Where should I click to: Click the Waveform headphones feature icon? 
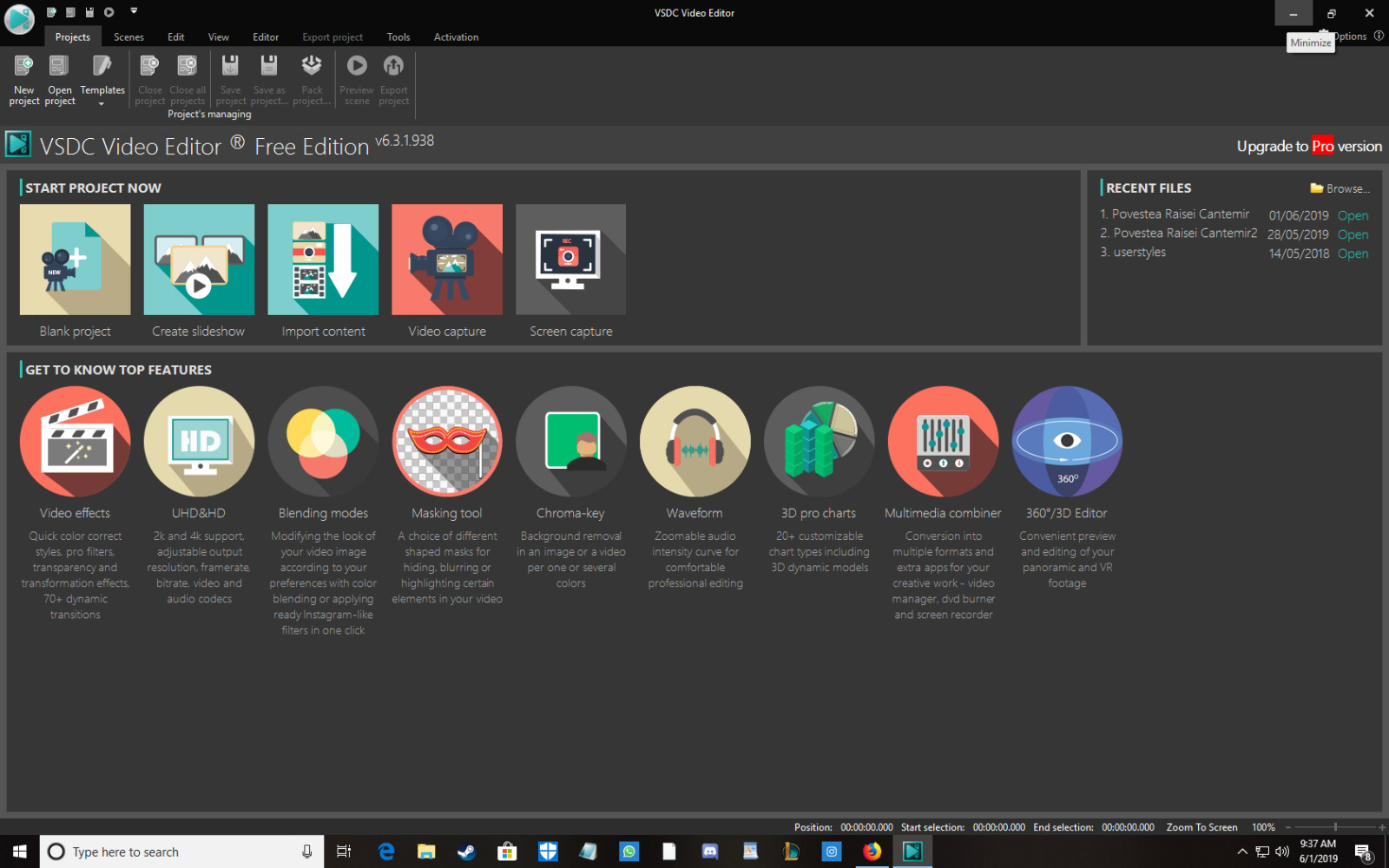coord(694,442)
